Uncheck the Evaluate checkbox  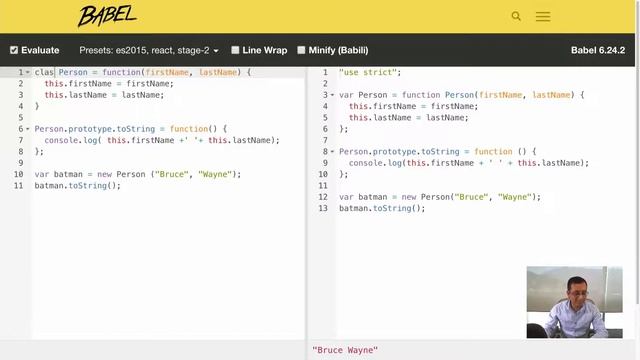click(x=14, y=50)
